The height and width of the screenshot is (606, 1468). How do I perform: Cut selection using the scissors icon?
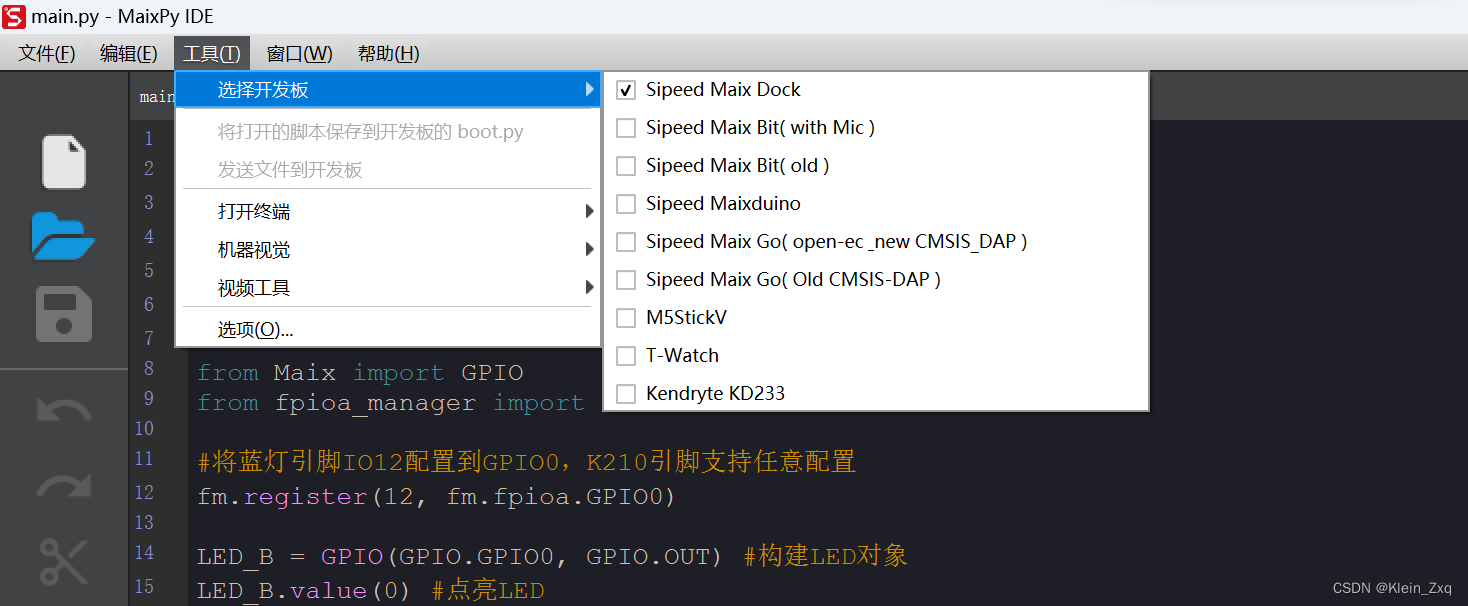pos(63,561)
